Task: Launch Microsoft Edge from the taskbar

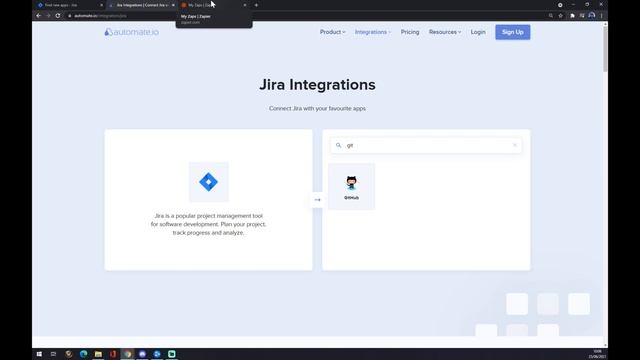Action: coord(84,354)
